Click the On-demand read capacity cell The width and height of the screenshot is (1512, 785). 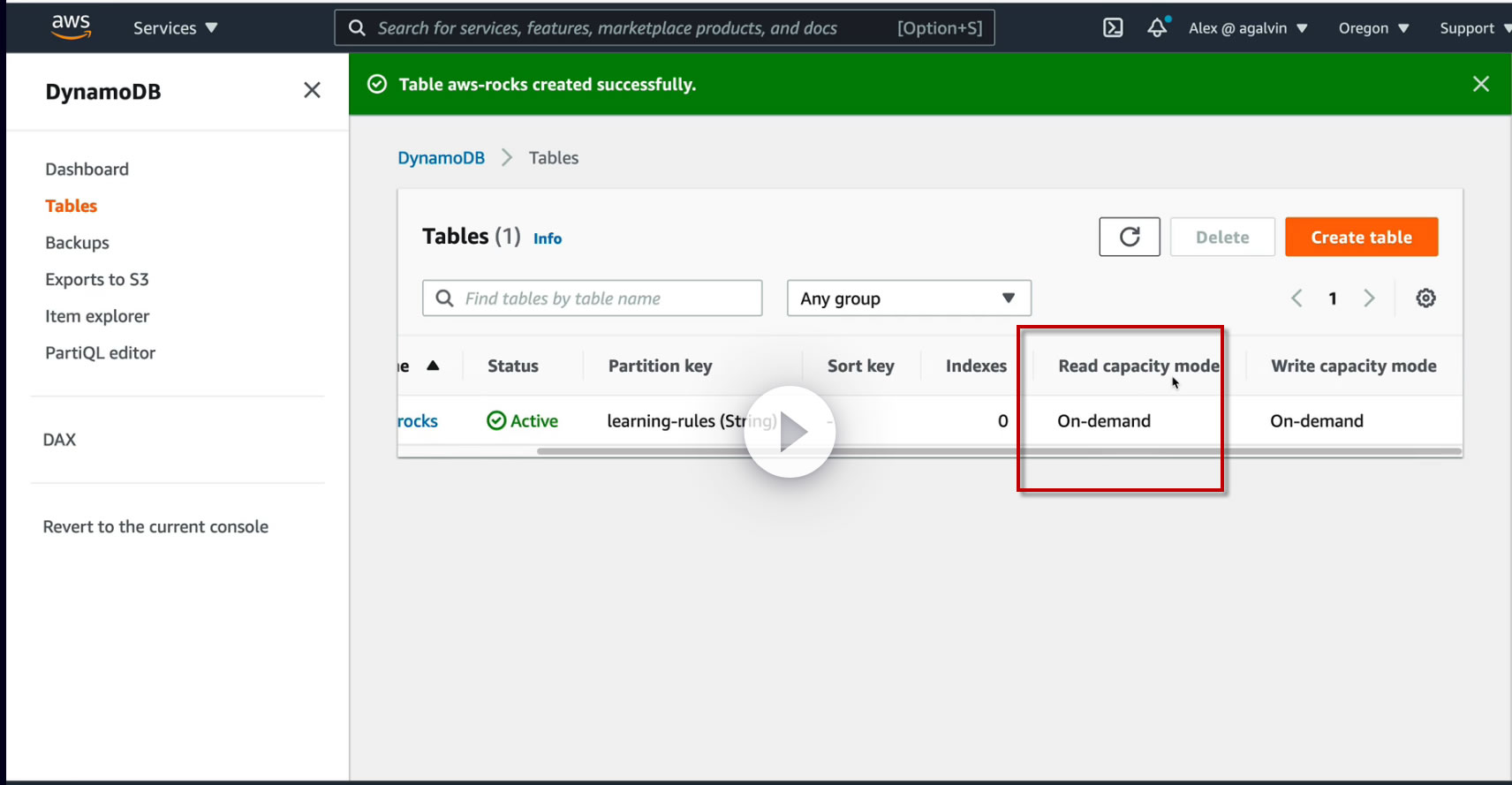pos(1104,421)
